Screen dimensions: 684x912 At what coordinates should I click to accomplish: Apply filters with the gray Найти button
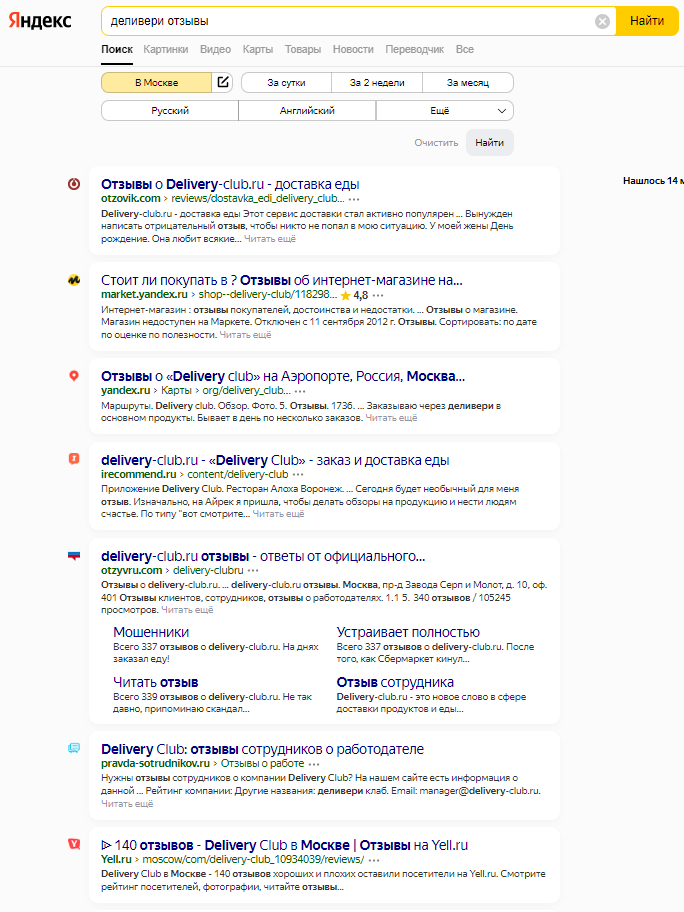[490, 142]
